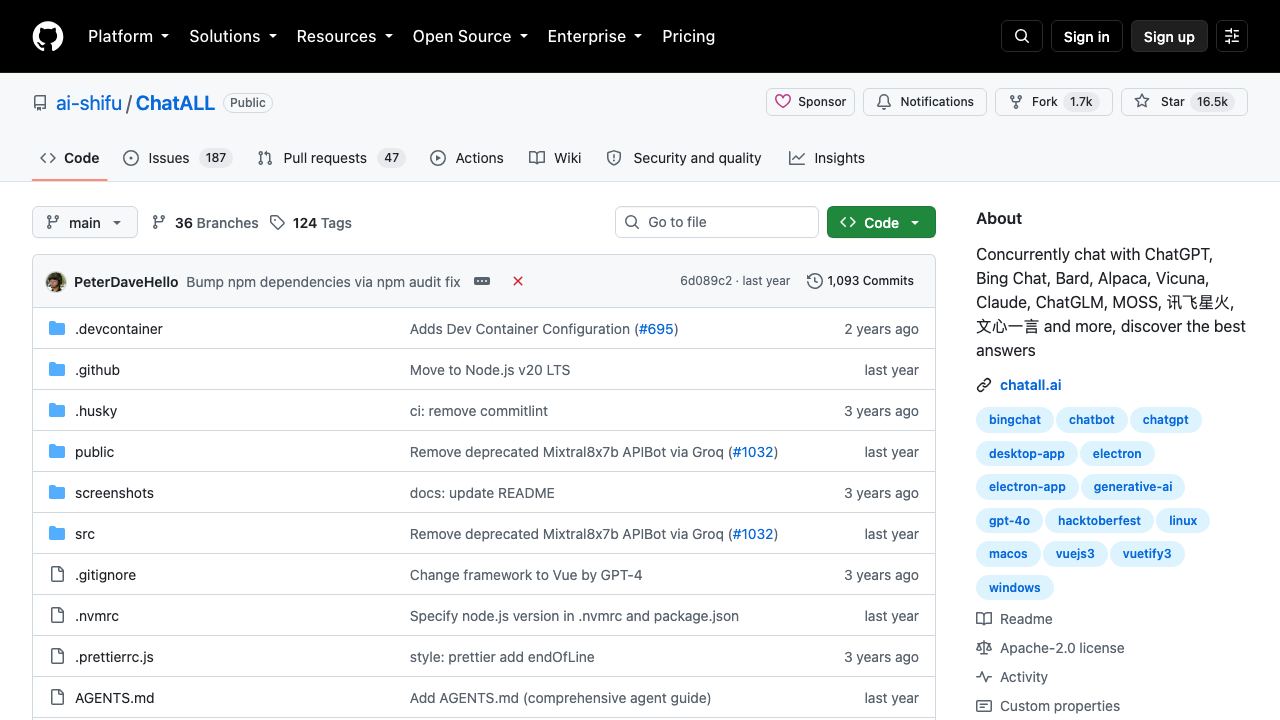The height and width of the screenshot is (720, 1280).
Task: Click the public folder icon
Action: pos(57,452)
